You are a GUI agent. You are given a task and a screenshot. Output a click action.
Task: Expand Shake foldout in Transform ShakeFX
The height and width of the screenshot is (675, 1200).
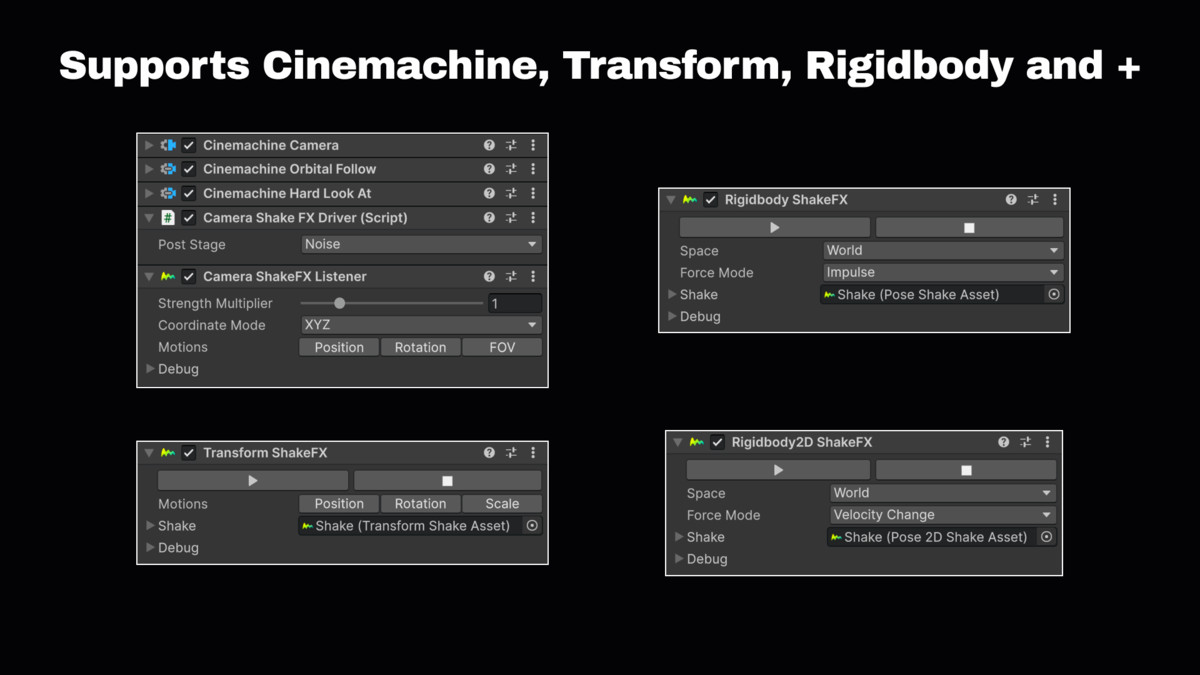pyautogui.click(x=150, y=525)
